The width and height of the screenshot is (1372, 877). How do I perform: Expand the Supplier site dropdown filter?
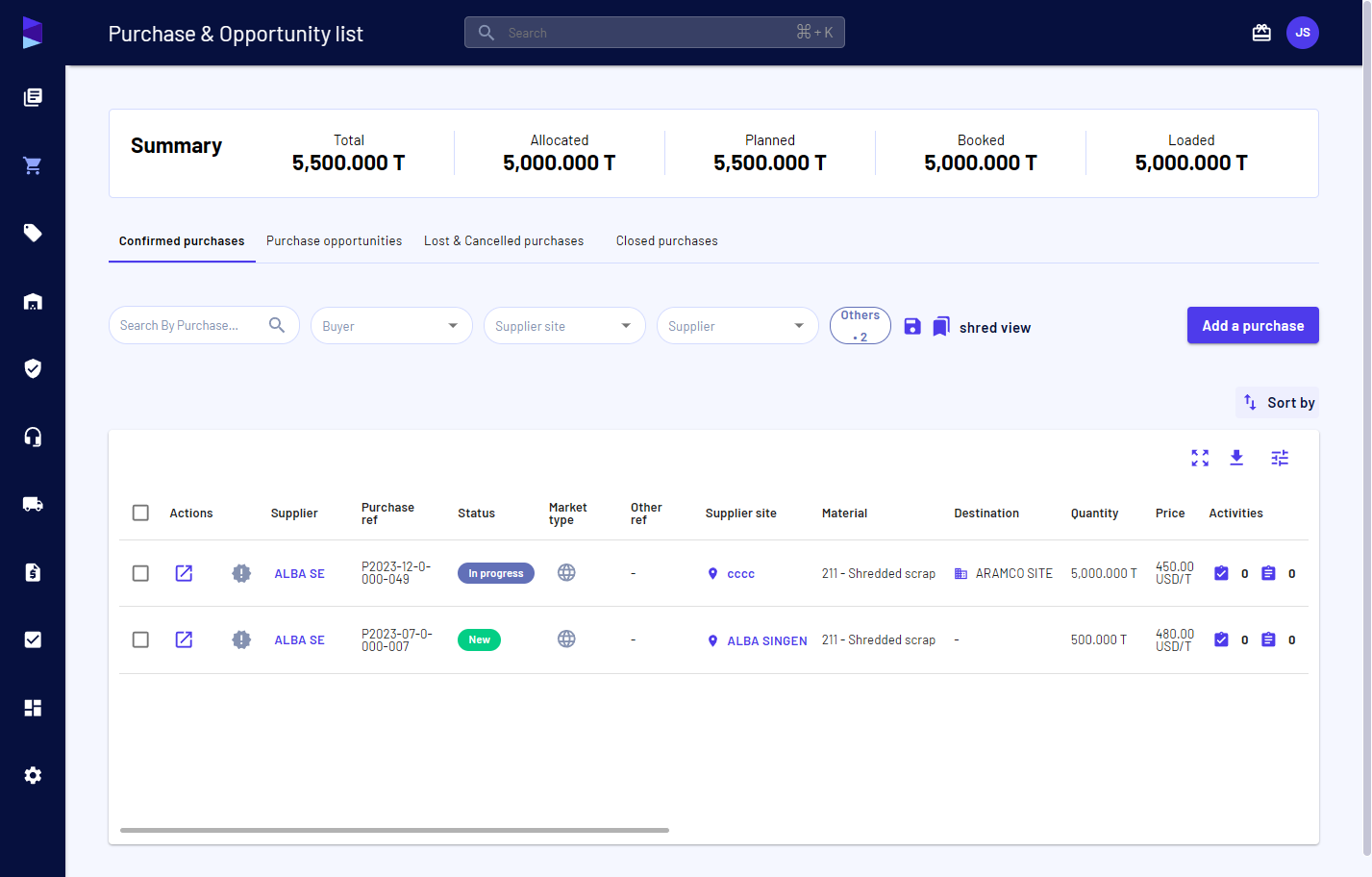564,326
